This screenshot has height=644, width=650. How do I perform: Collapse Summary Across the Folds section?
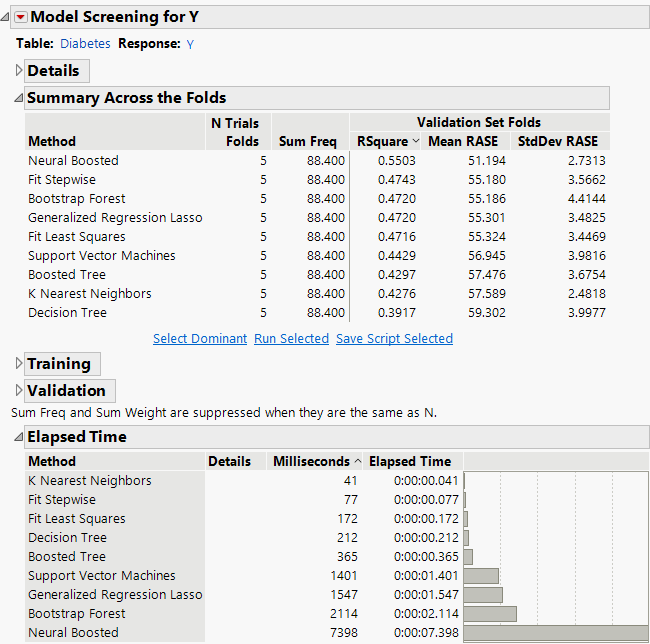pyautogui.click(x=18, y=98)
